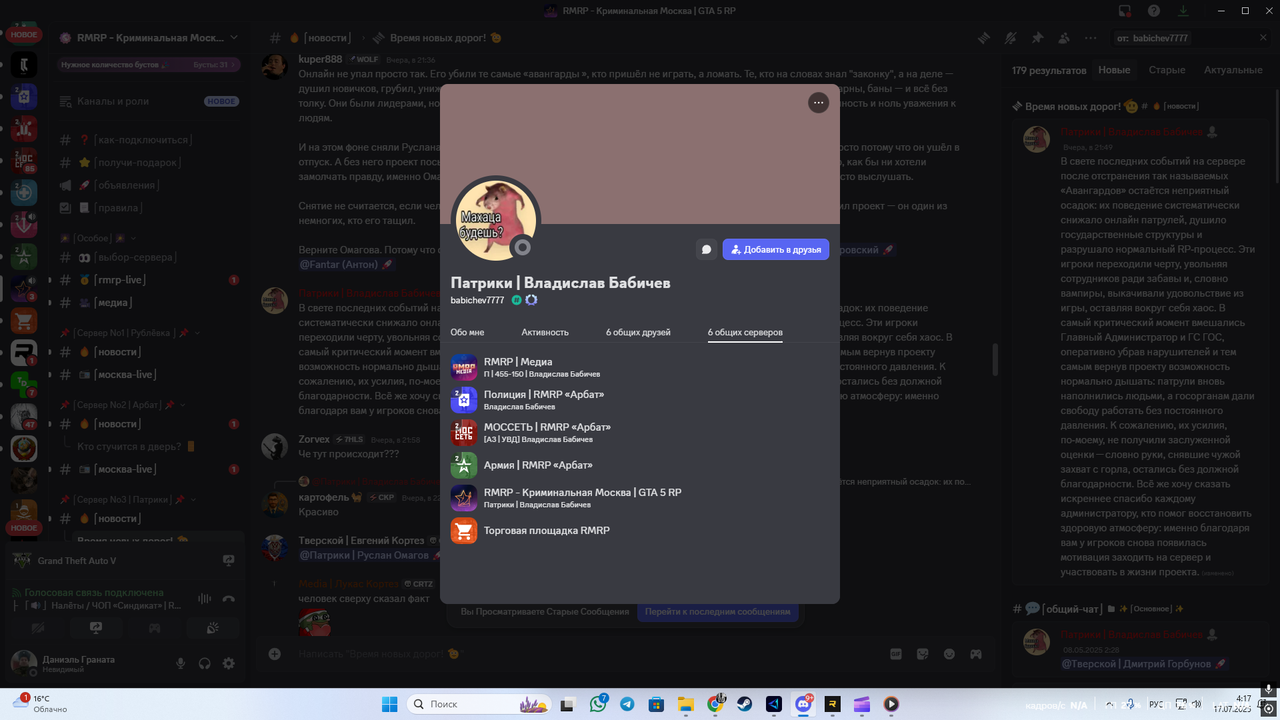Select the Новые search results tab

(1114, 70)
